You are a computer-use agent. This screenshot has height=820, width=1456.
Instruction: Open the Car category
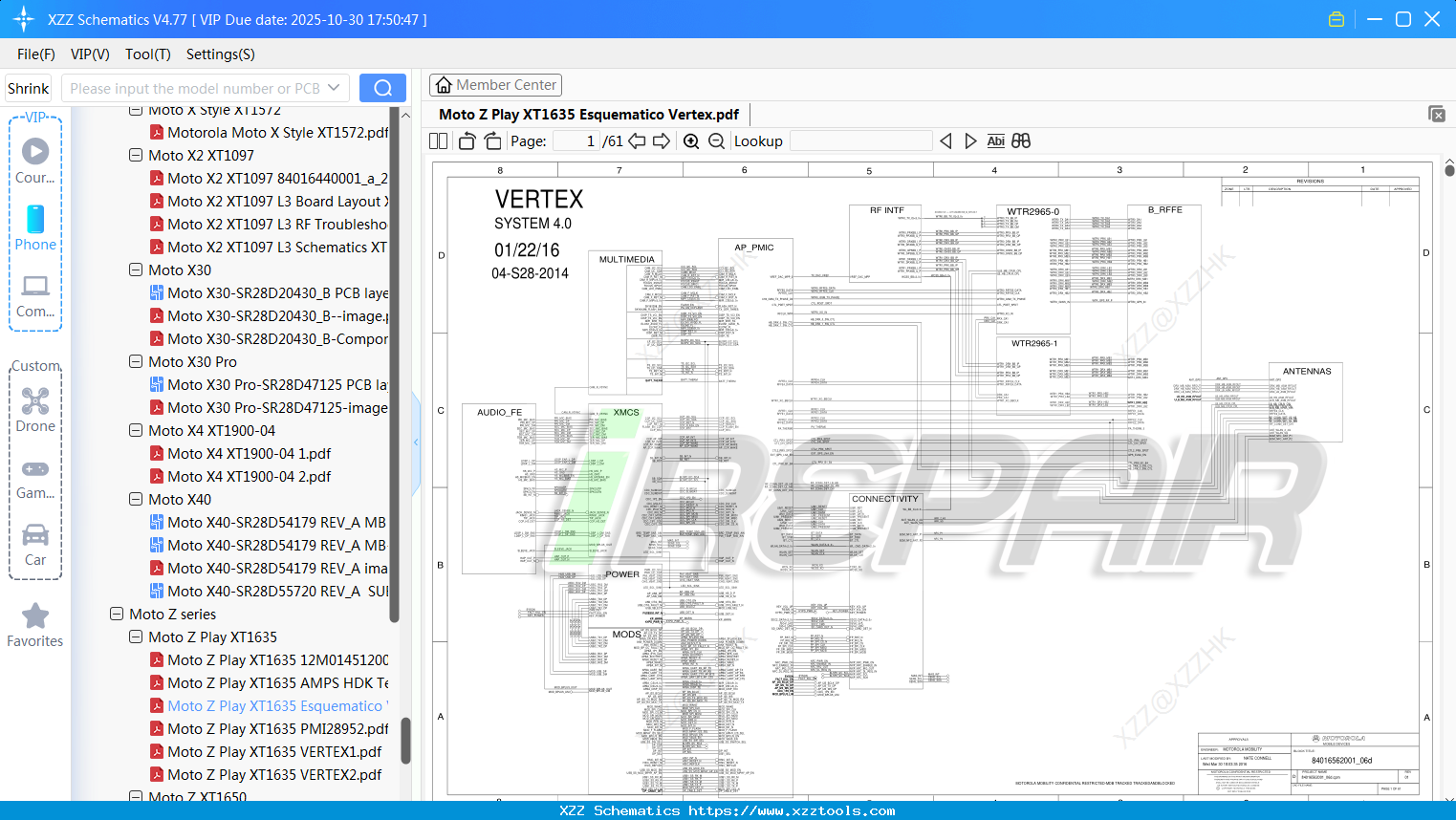click(35, 545)
